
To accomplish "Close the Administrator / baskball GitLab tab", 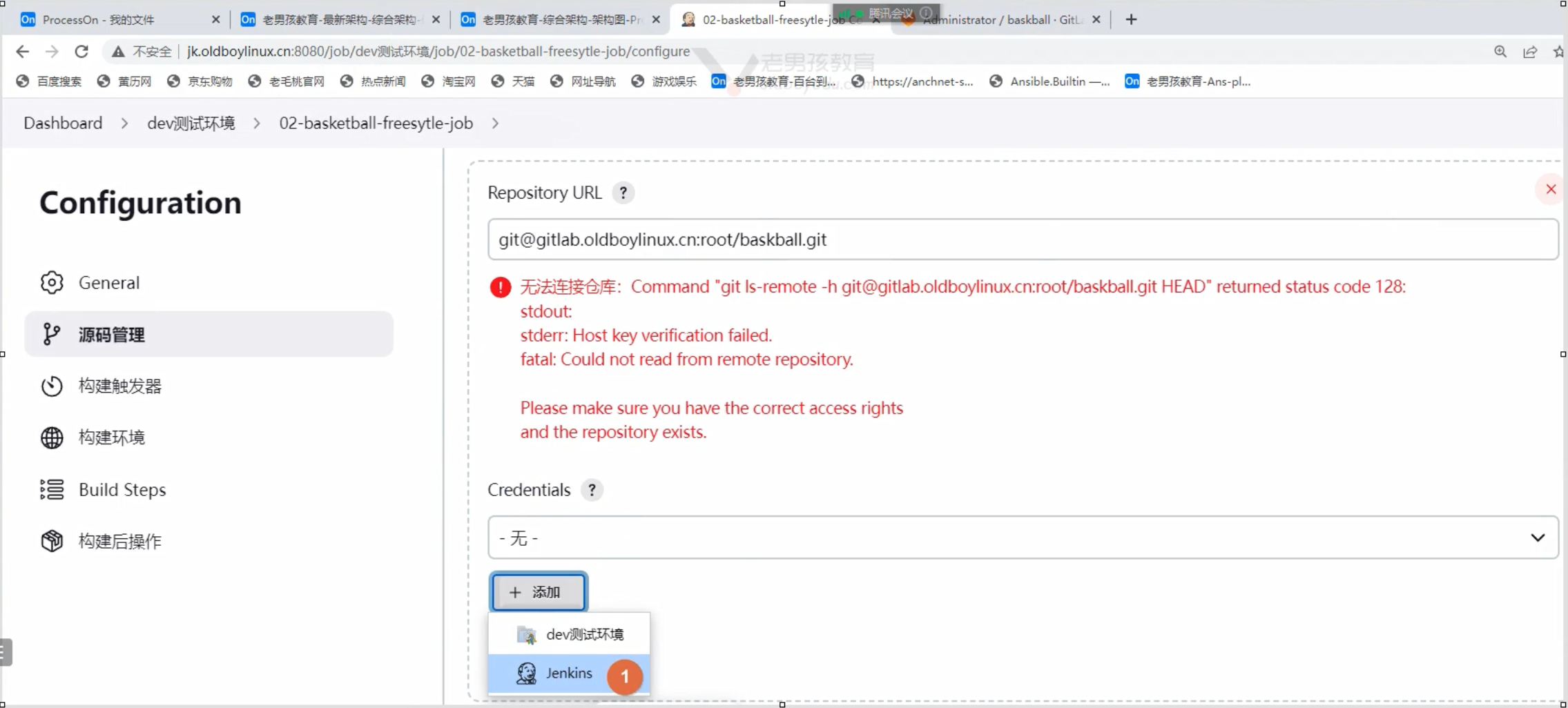I will [1096, 19].
